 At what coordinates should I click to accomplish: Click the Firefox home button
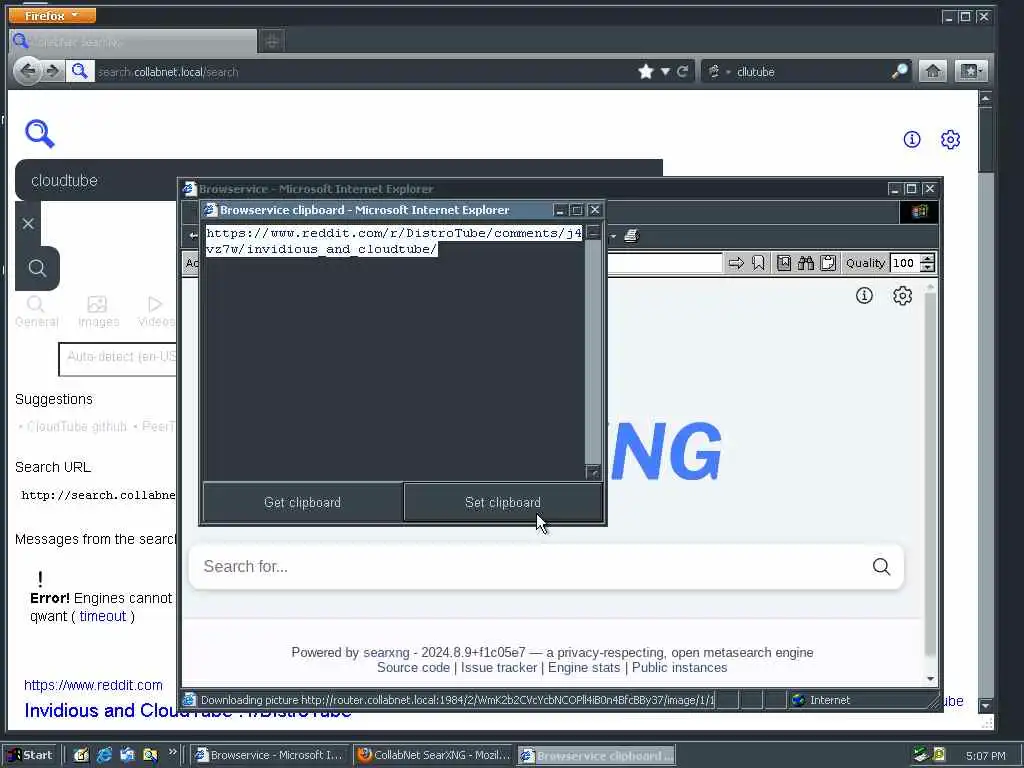933,71
